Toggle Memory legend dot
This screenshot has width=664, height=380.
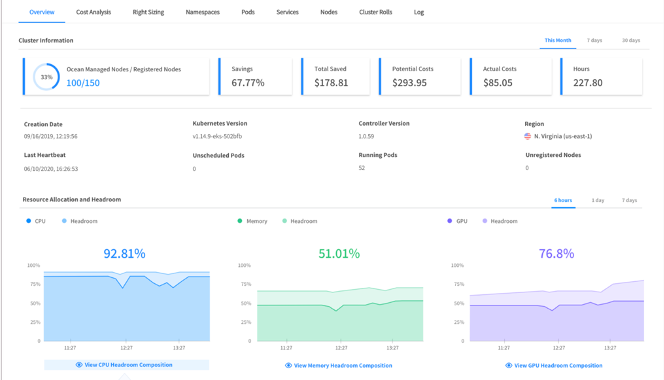point(240,221)
